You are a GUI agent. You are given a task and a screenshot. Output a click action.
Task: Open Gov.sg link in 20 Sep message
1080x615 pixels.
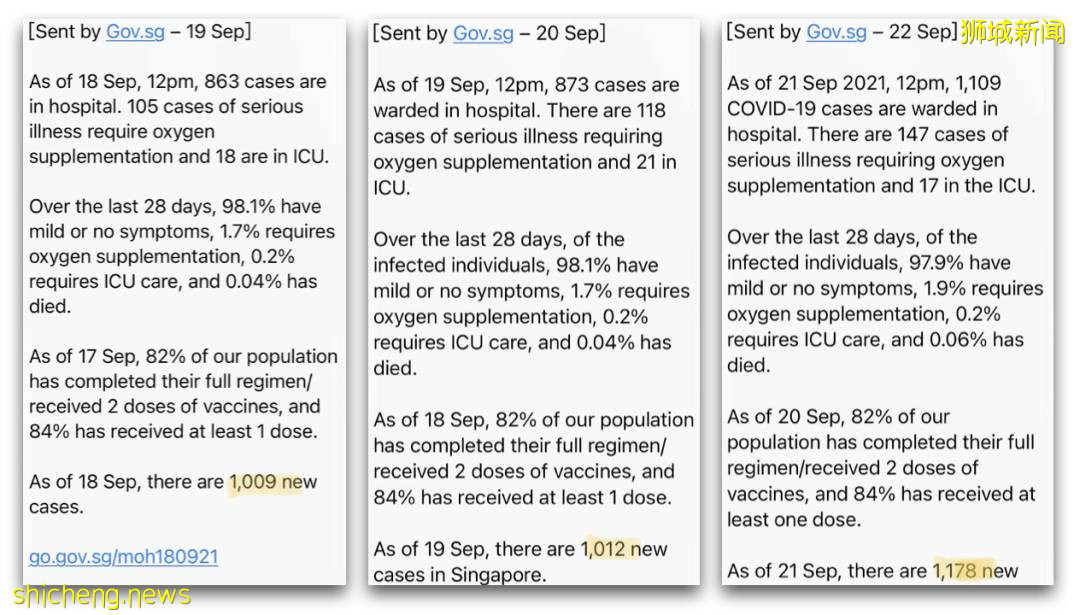pyautogui.click(x=483, y=33)
